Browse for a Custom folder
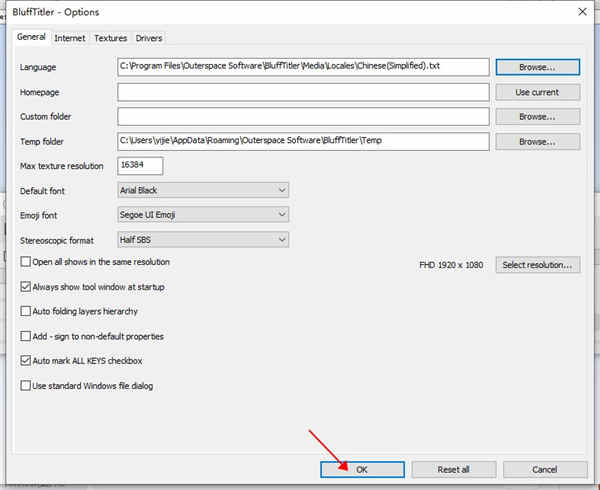The height and width of the screenshot is (490, 600). [x=538, y=117]
